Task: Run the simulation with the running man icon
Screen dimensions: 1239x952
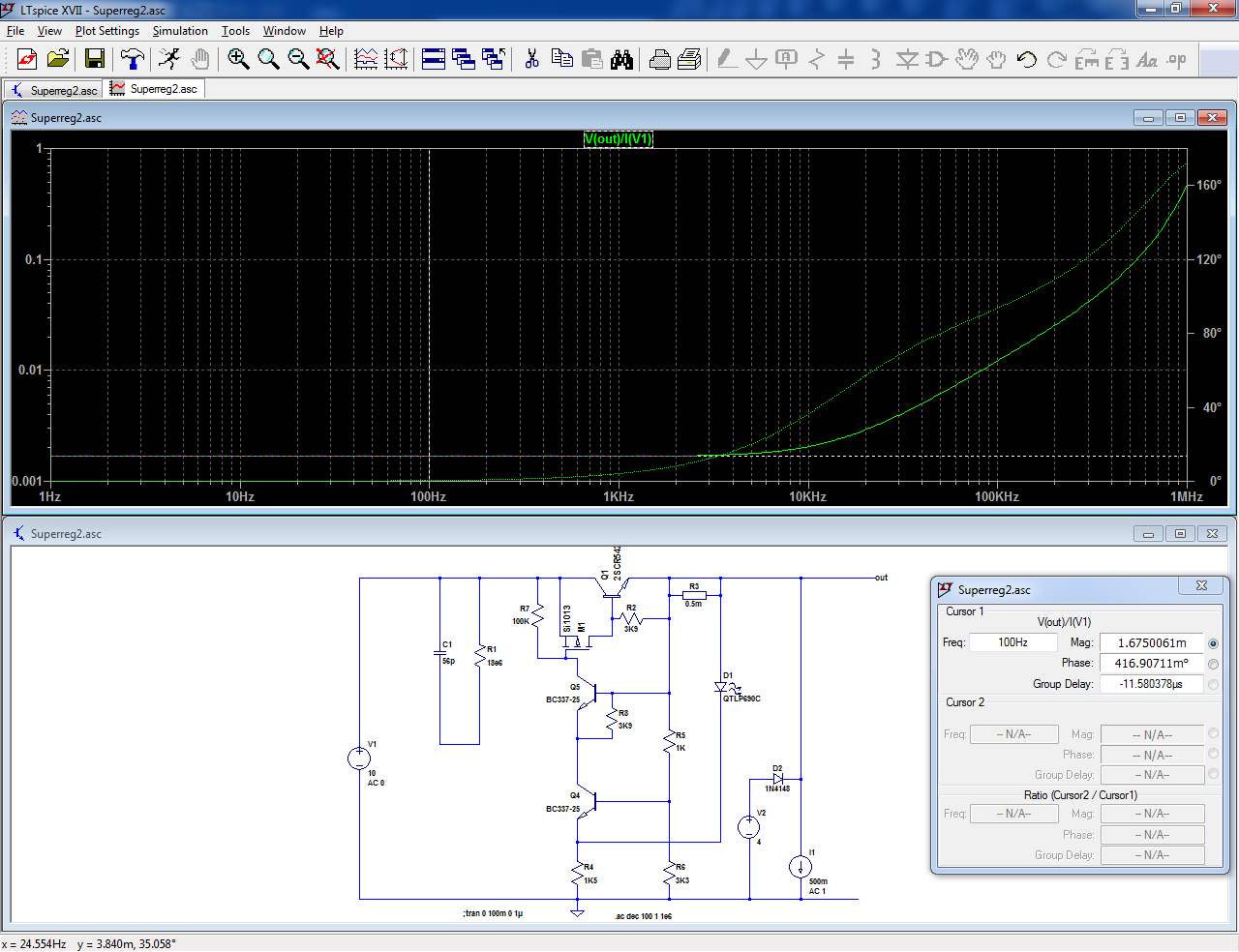Action: pos(169,60)
